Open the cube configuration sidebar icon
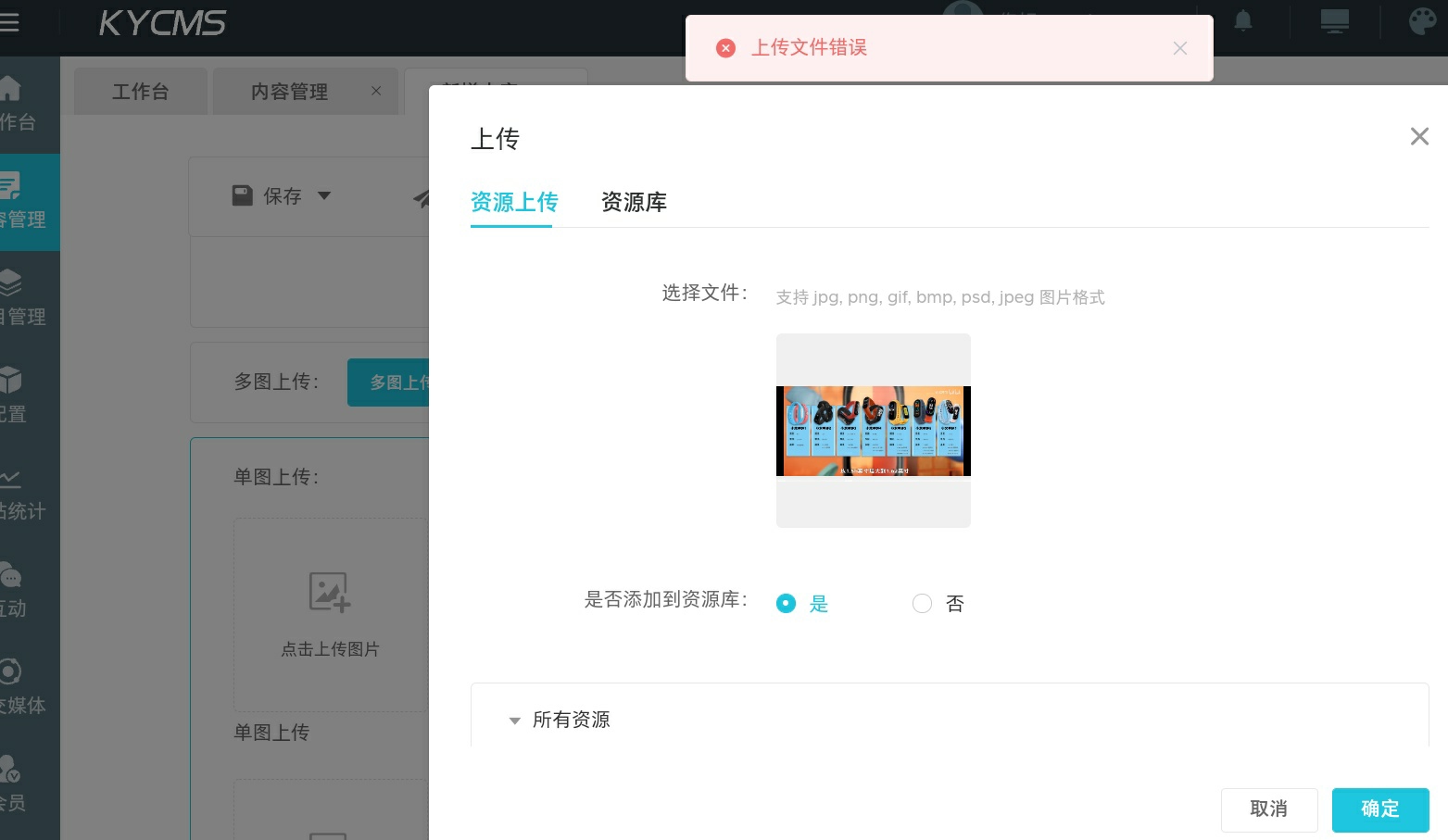 10,380
